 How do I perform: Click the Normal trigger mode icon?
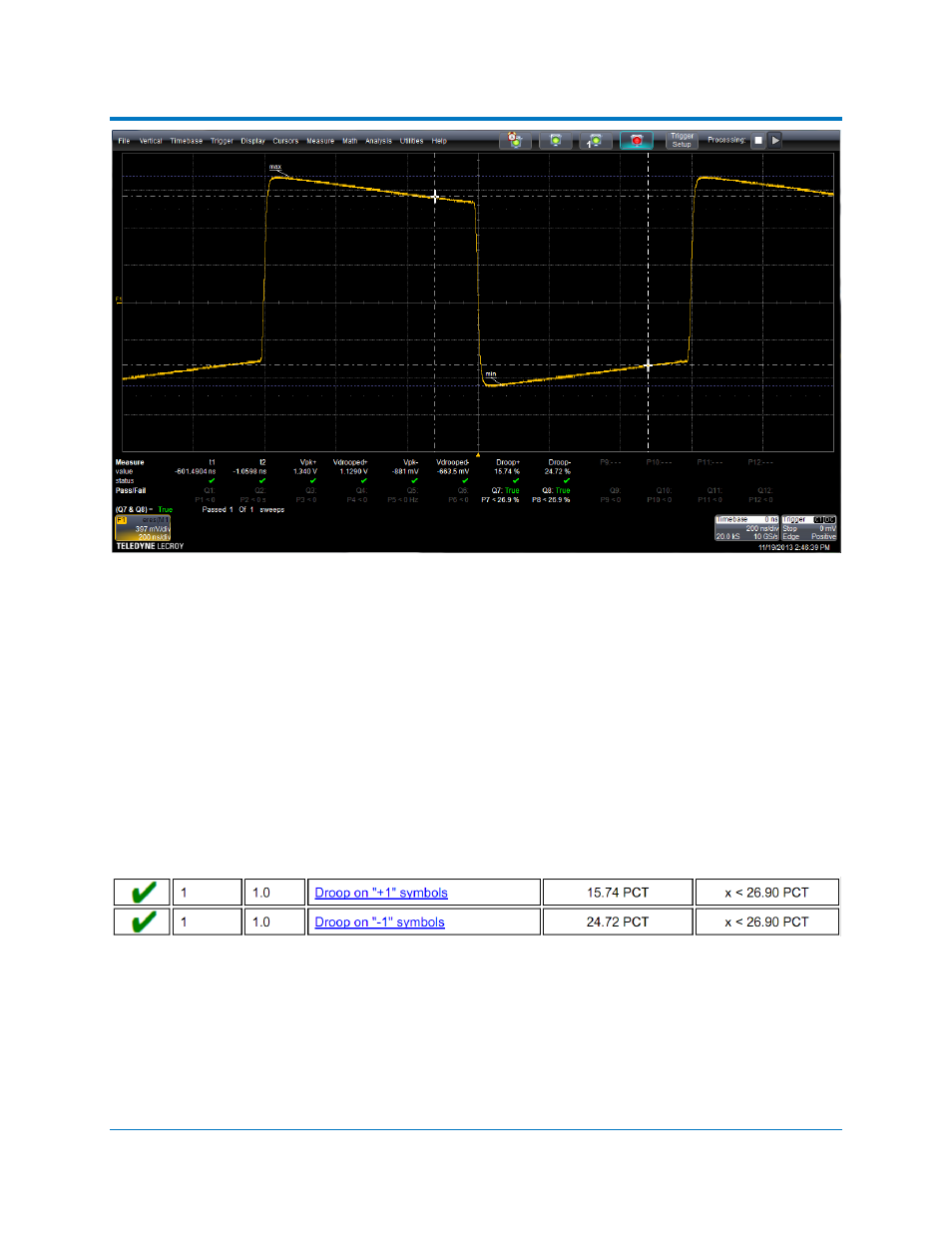pos(556,141)
